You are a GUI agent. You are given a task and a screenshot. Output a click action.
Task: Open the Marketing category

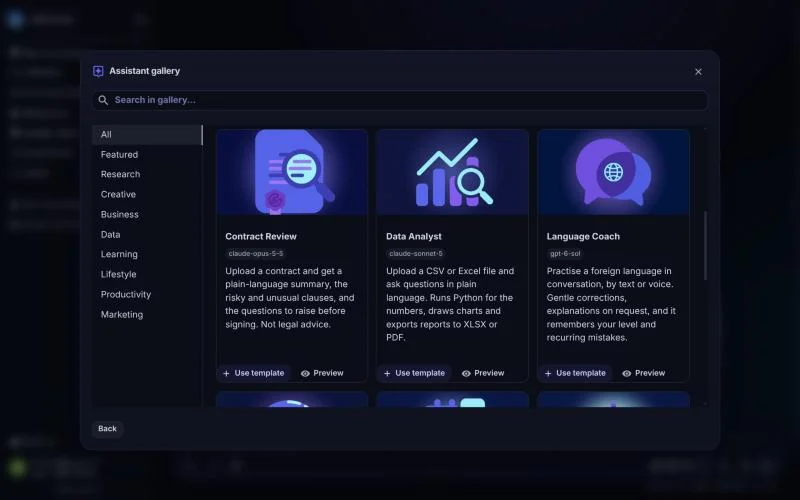click(x=147, y=315)
